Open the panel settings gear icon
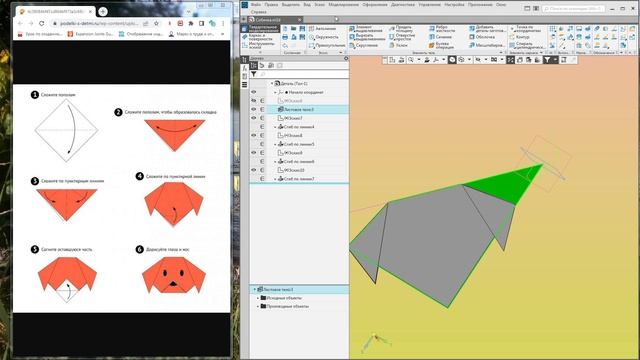The image size is (640, 360). [x=346, y=58]
